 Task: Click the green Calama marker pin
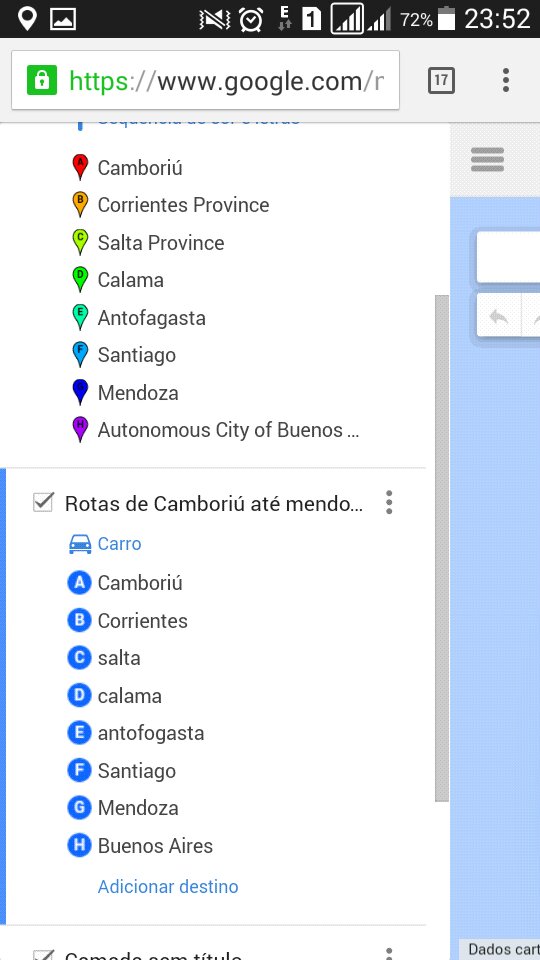(80, 280)
